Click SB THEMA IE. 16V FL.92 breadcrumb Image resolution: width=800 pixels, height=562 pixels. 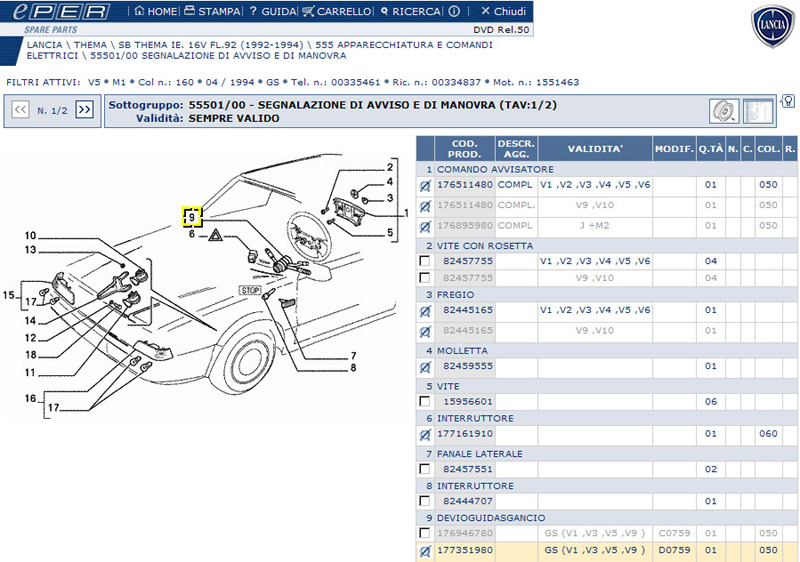(211, 45)
